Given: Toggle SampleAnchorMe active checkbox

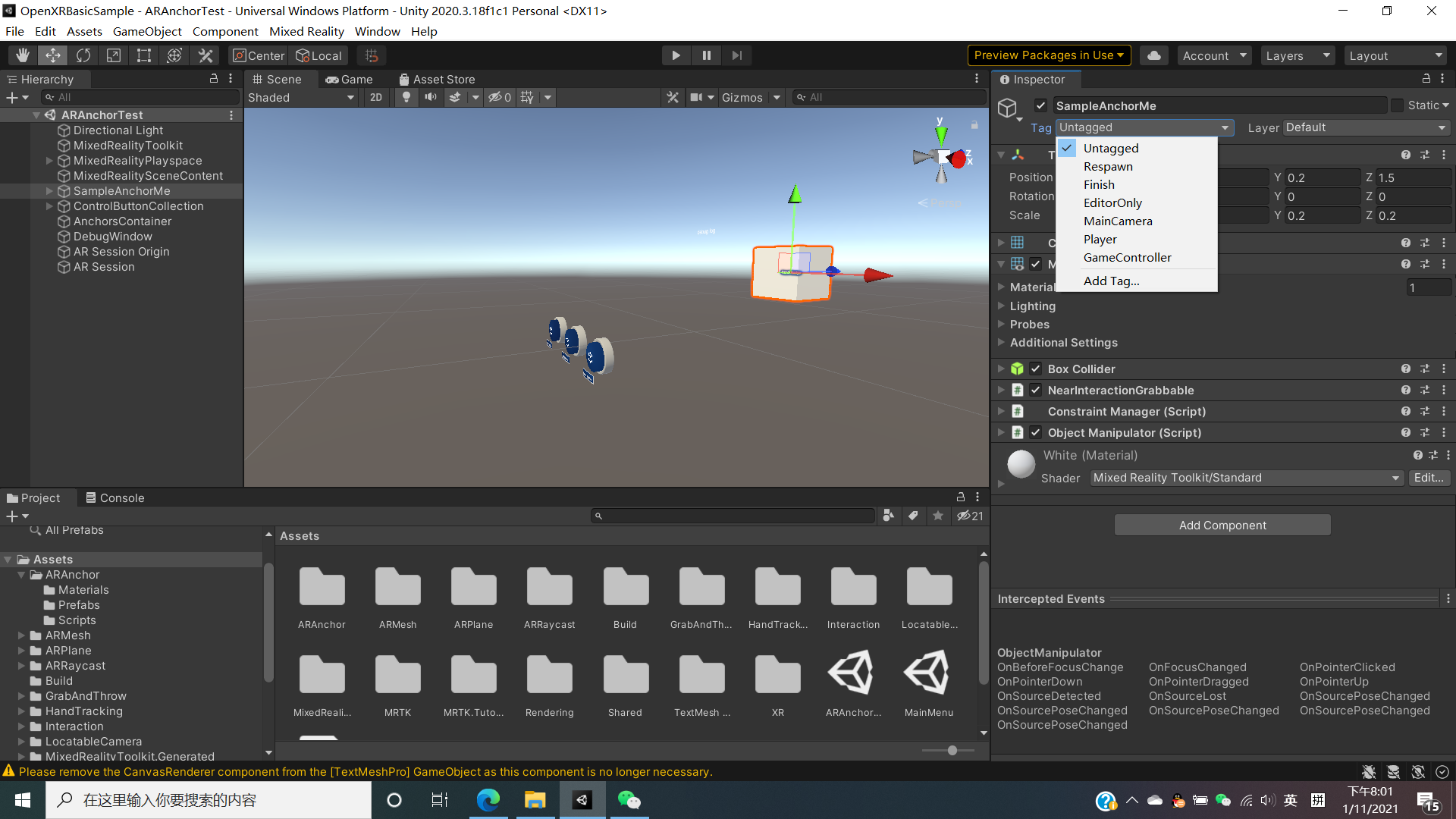Looking at the screenshot, I should [1041, 105].
